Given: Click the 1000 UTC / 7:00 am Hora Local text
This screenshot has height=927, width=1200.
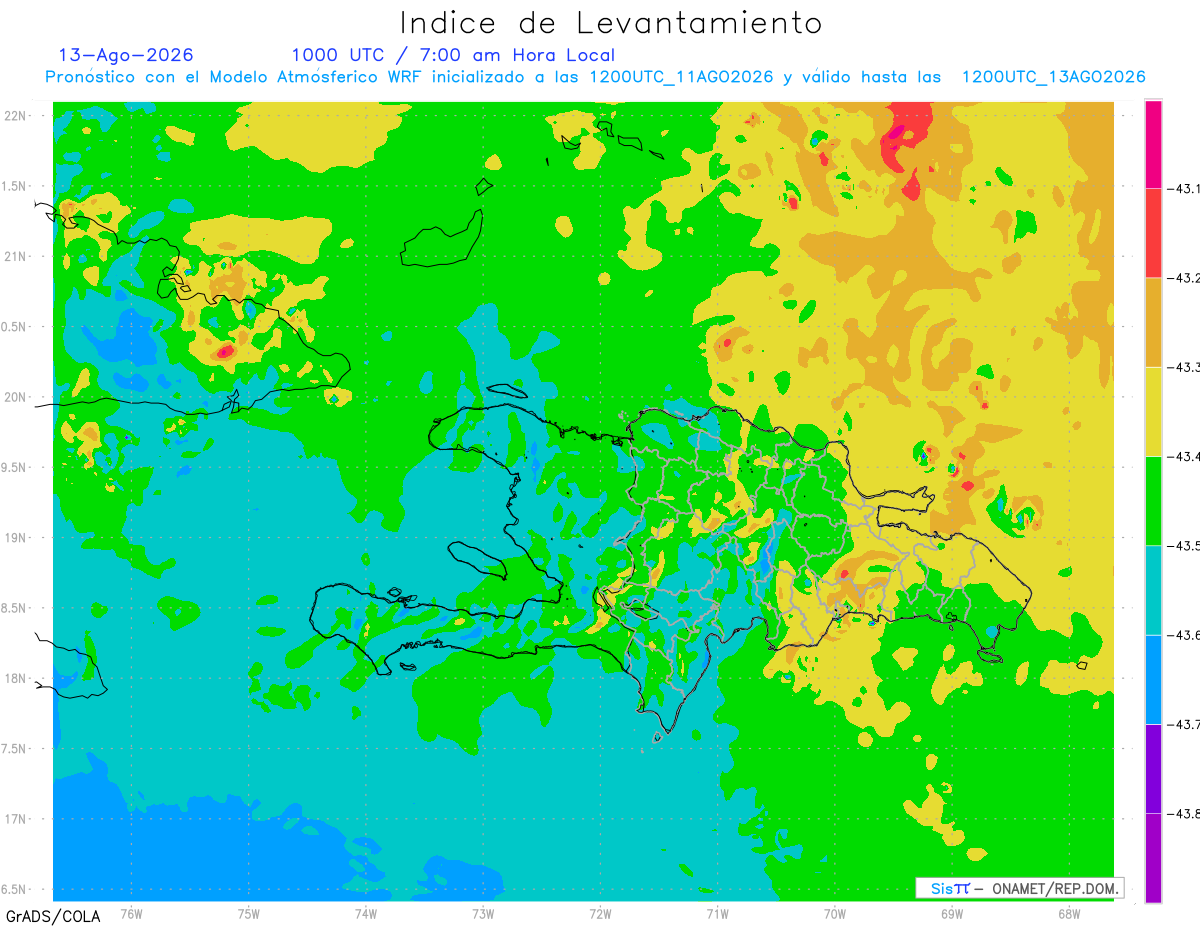Looking at the screenshot, I should pos(453,55).
